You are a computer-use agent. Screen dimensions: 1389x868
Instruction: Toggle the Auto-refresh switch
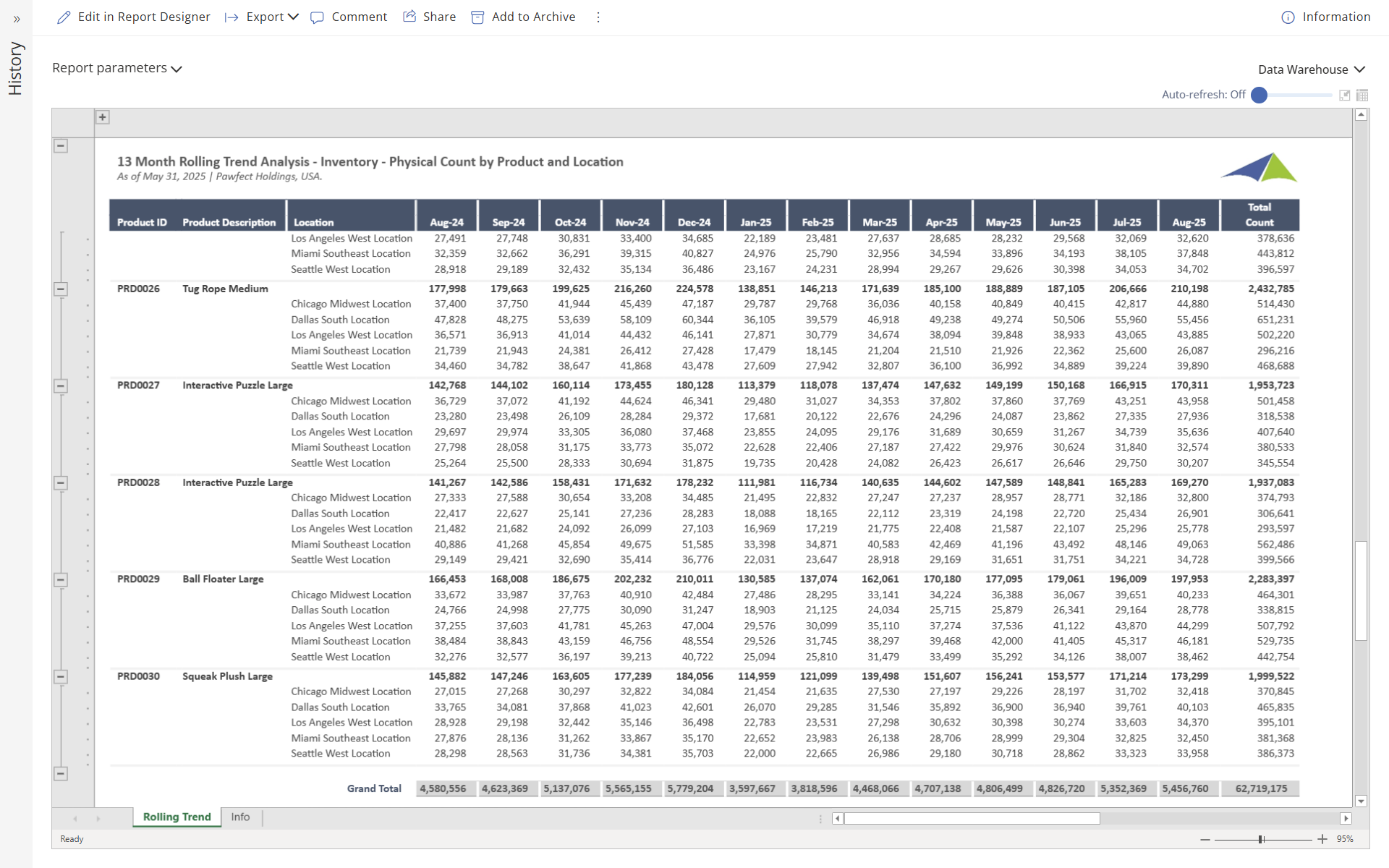coord(1260,95)
